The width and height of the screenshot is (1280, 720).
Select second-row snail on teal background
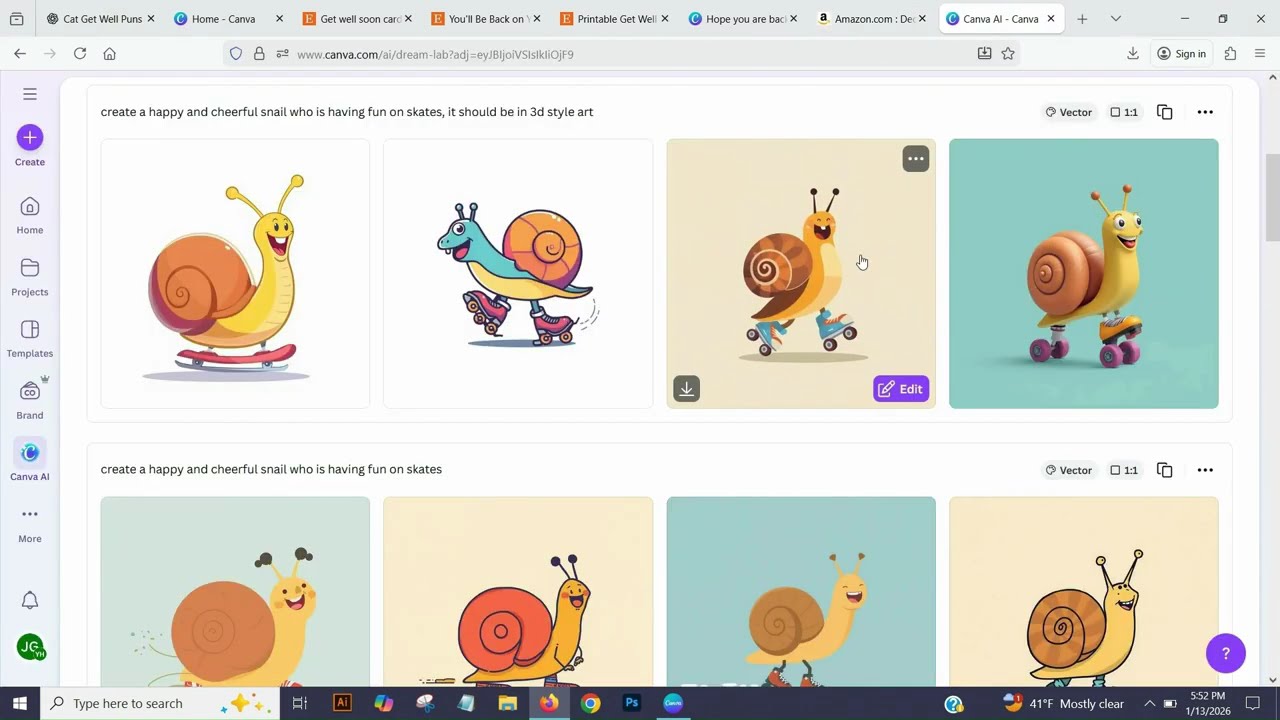pos(801,591)
